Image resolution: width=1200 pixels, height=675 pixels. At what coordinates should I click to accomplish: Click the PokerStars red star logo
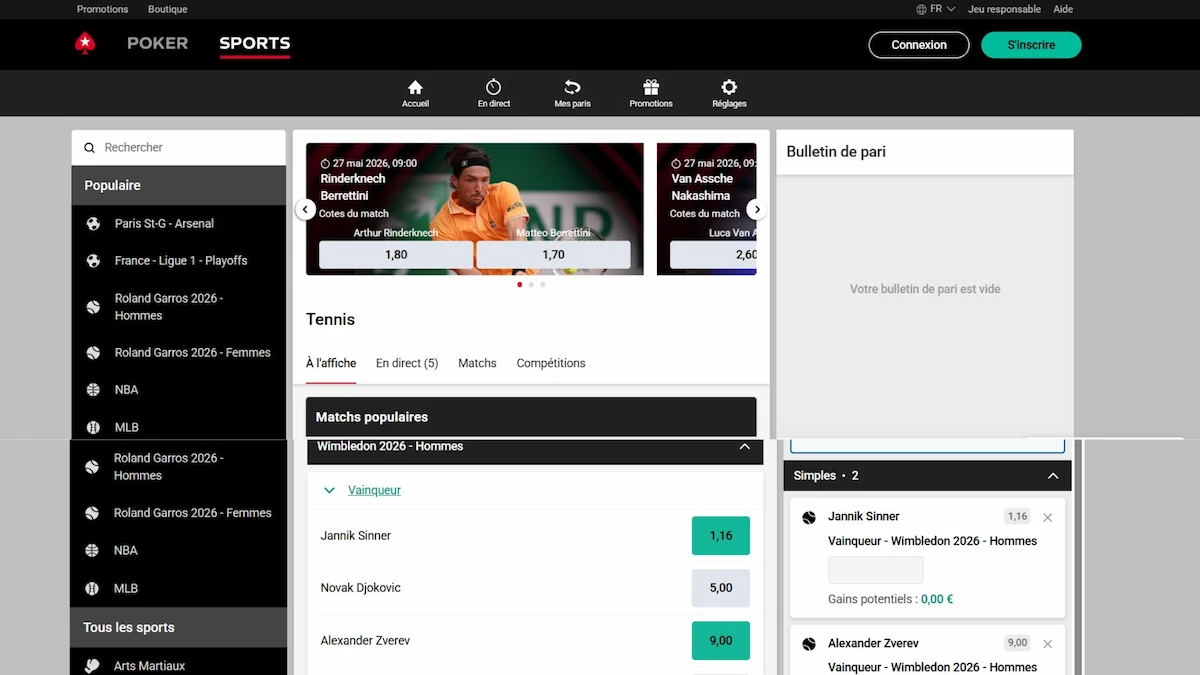coord(85,43)
